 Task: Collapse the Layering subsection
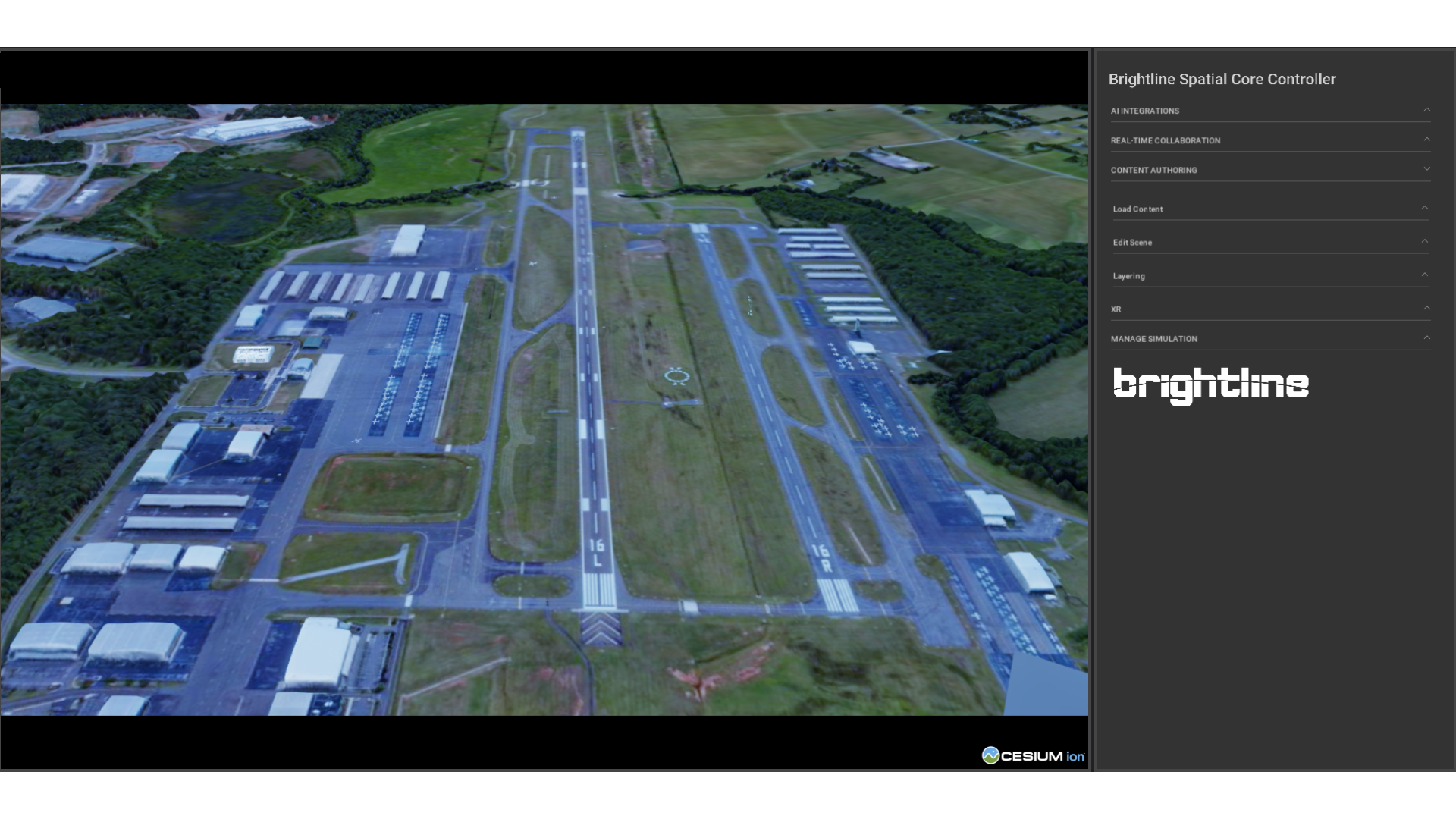point(1426,274)
